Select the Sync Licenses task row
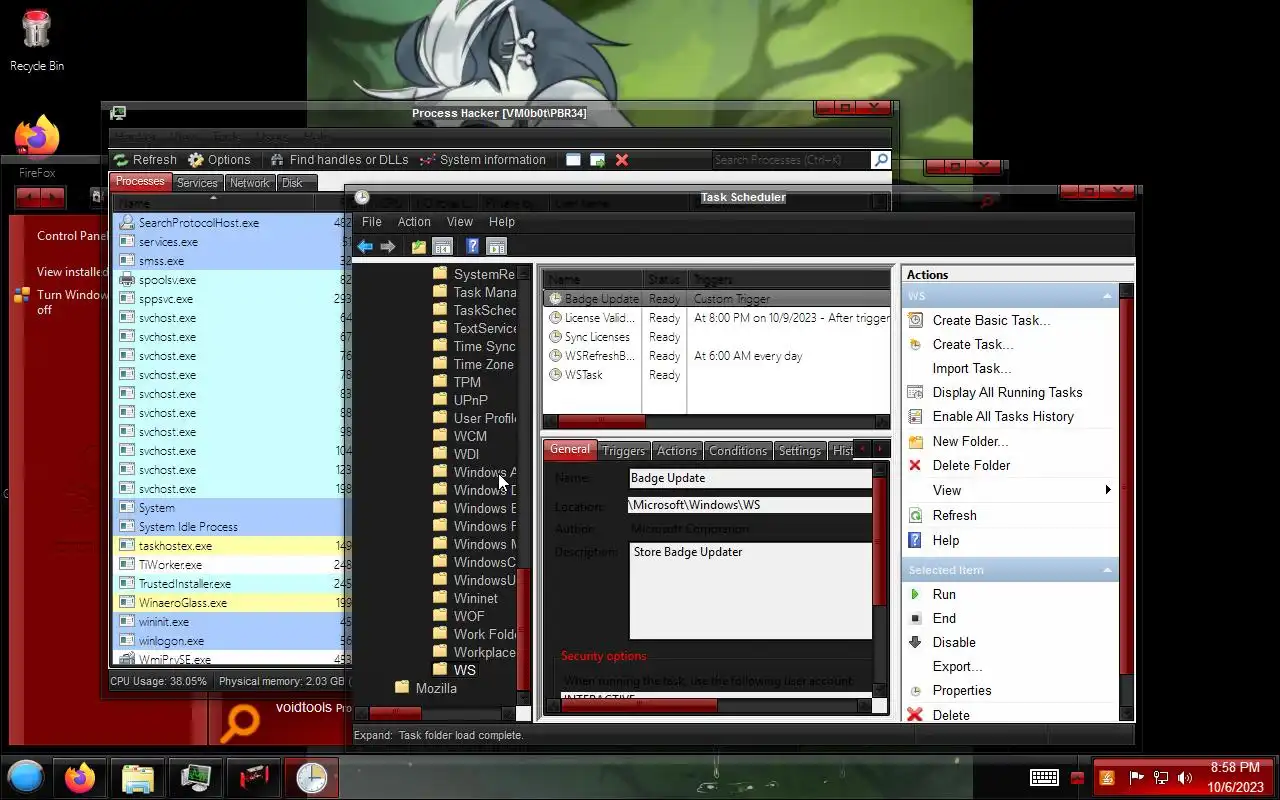1280x800 pixels. coord(715,337)
